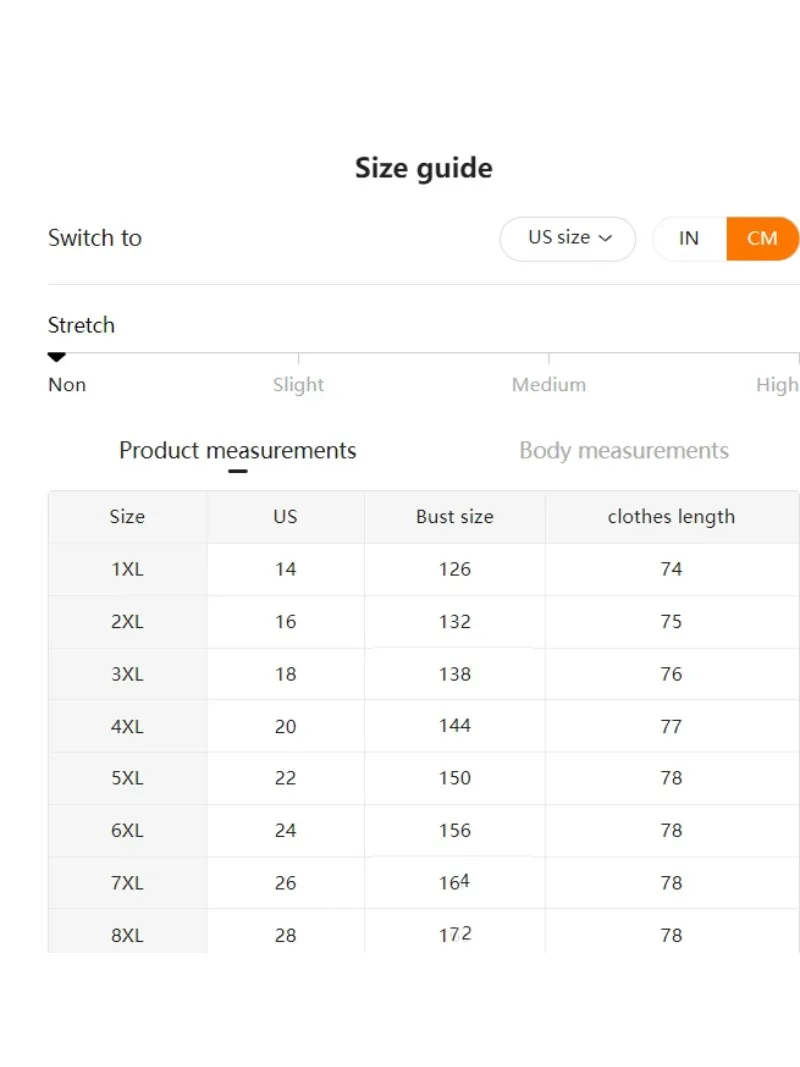This screenshot has width=800, height=1067.
Task: Click the Bust size column header
Action: pyautogui.click(x=454, y=516)
